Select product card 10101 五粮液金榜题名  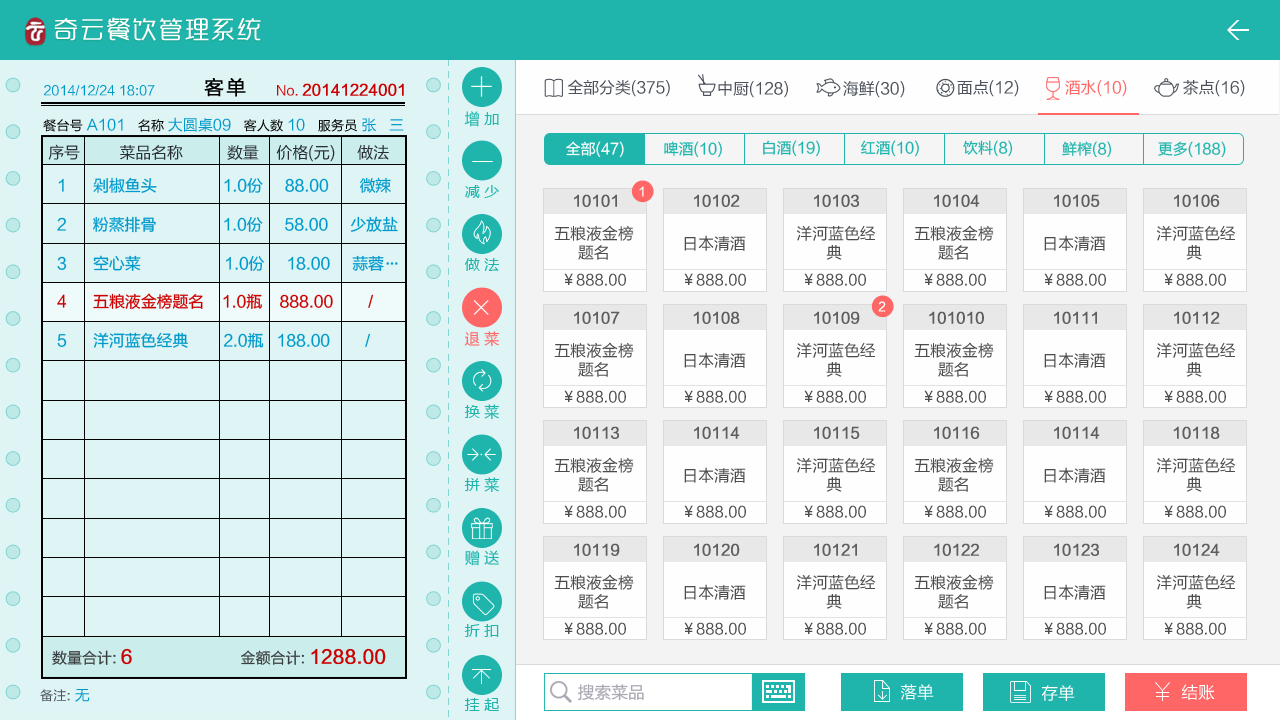point(595,240)
